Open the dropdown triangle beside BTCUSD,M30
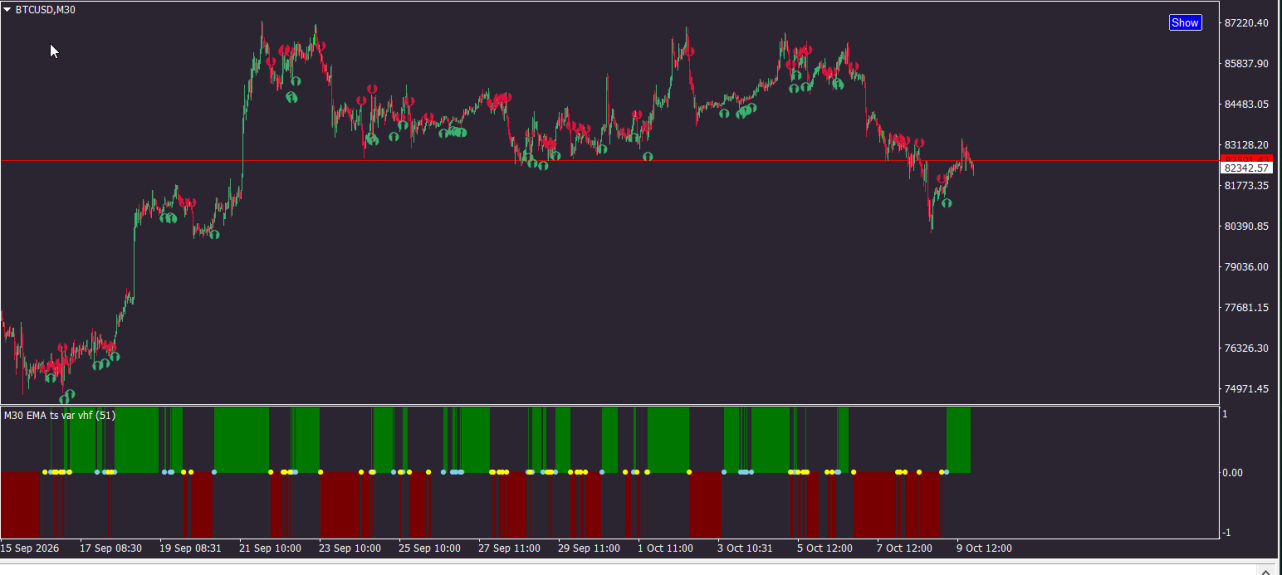This screenshot has height=575, width=1282. coord(8,10)
